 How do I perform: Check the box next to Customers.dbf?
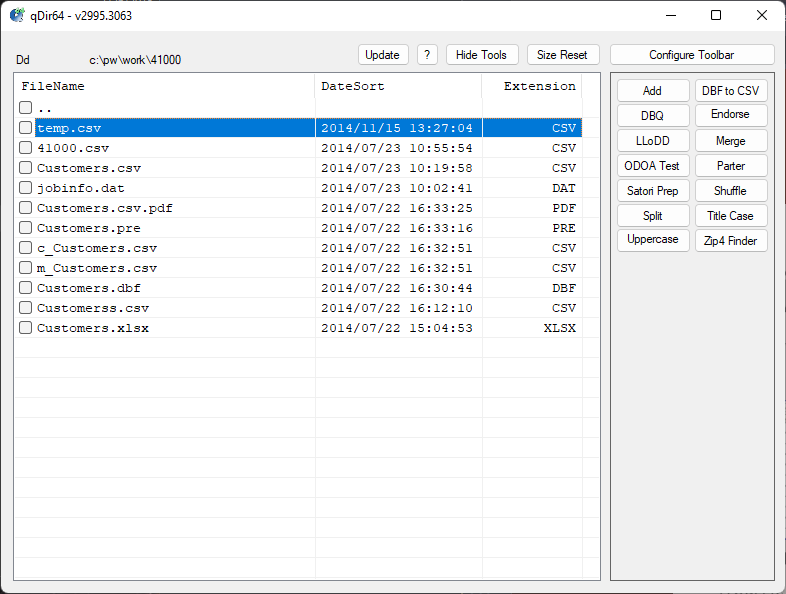point(25,288)
